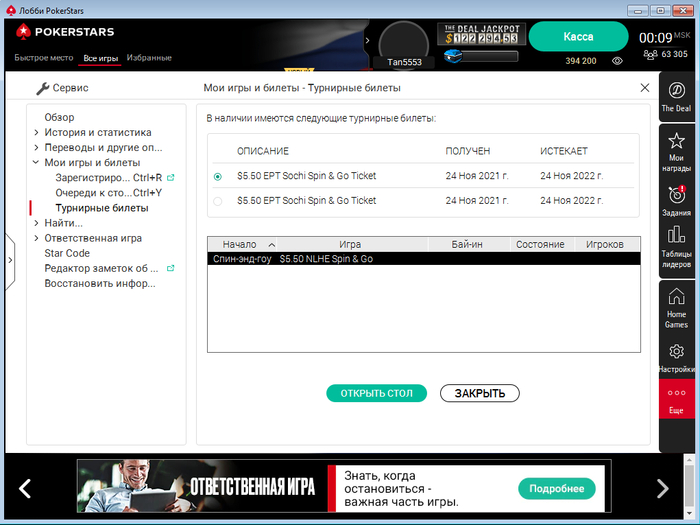Click the first ticket's expiry date 24 Ноя 2022
Viewport: 700px width, 525px height.
point(571,176)
